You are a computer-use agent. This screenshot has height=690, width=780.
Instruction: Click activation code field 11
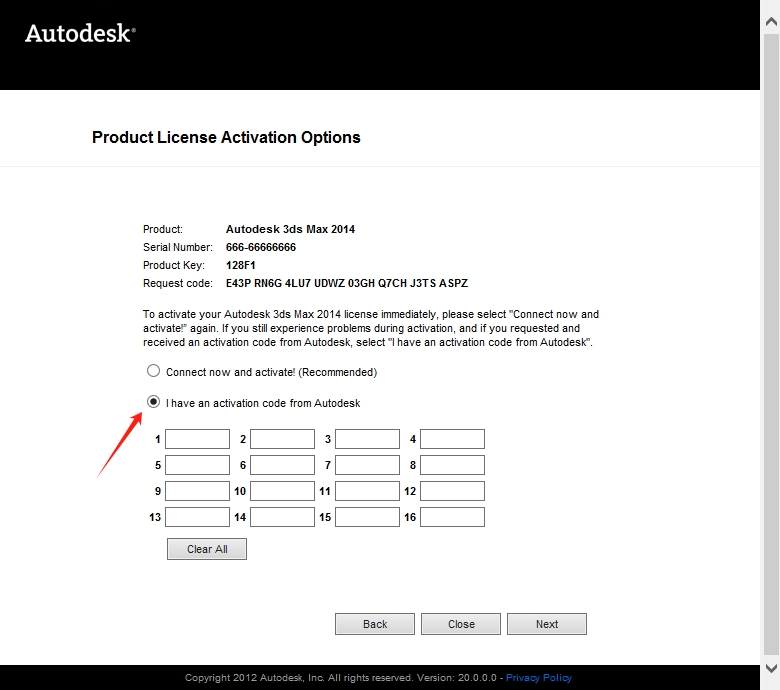(367, 491)
